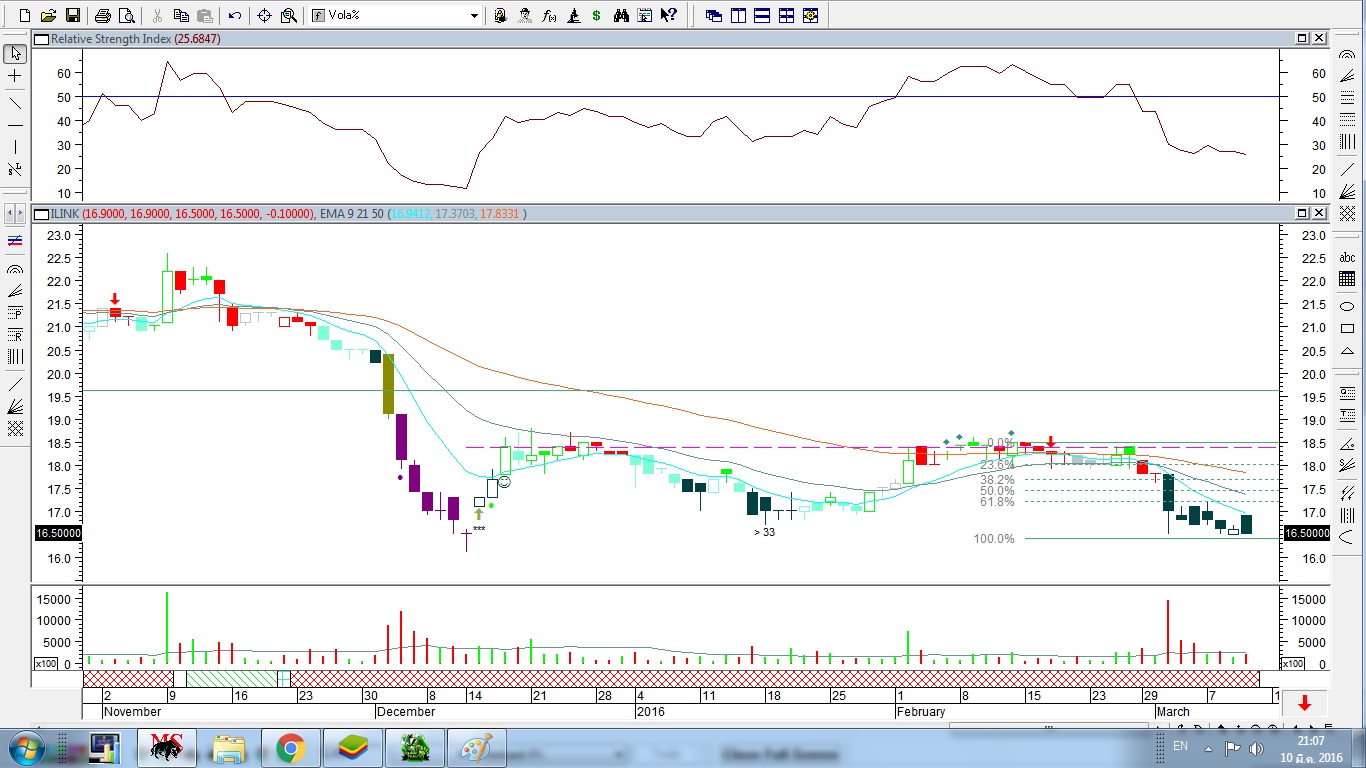Undo last action with arrow icon
The width and height of the screenshot is (1366, 768).
(235, 16)
